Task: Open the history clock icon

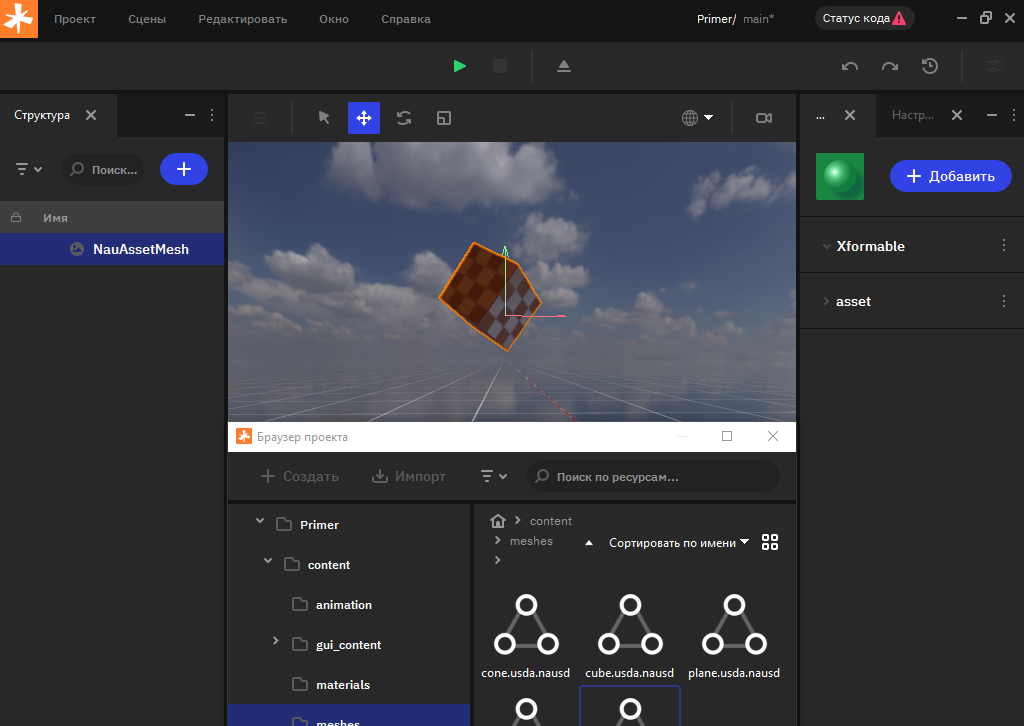Action: (930, 66)
